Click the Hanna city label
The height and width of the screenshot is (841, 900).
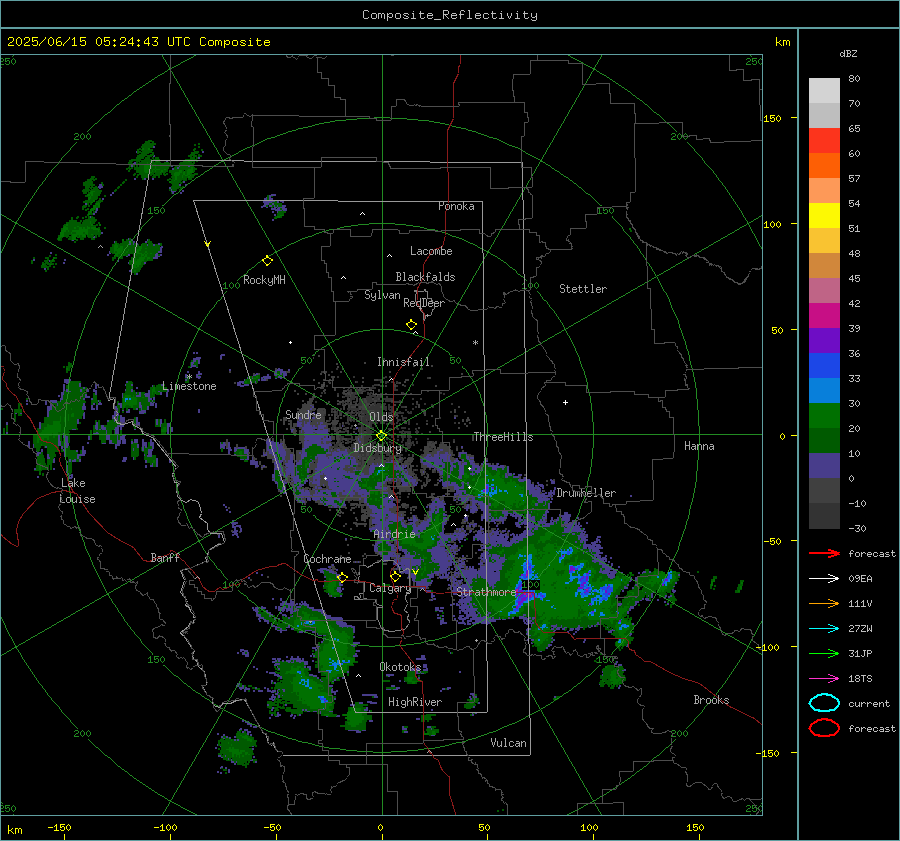click(699, 446)
